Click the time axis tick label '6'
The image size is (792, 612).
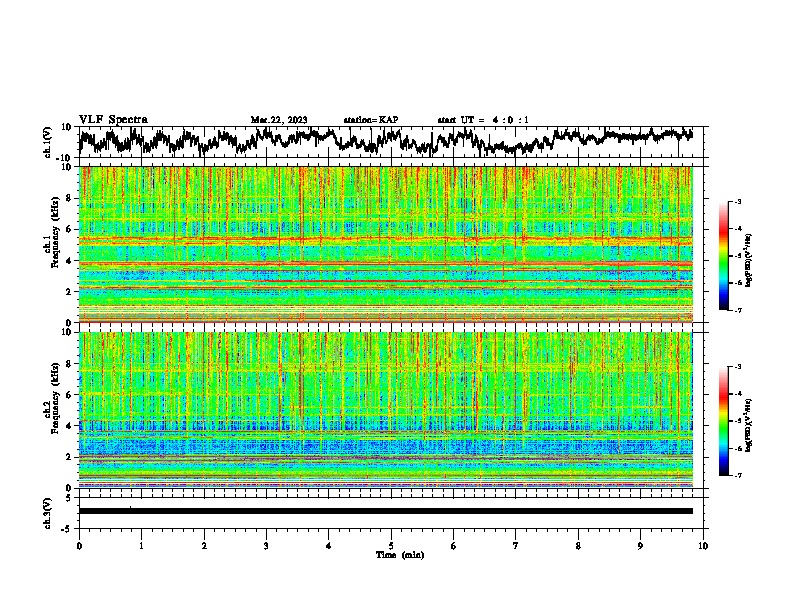[454, 546]
